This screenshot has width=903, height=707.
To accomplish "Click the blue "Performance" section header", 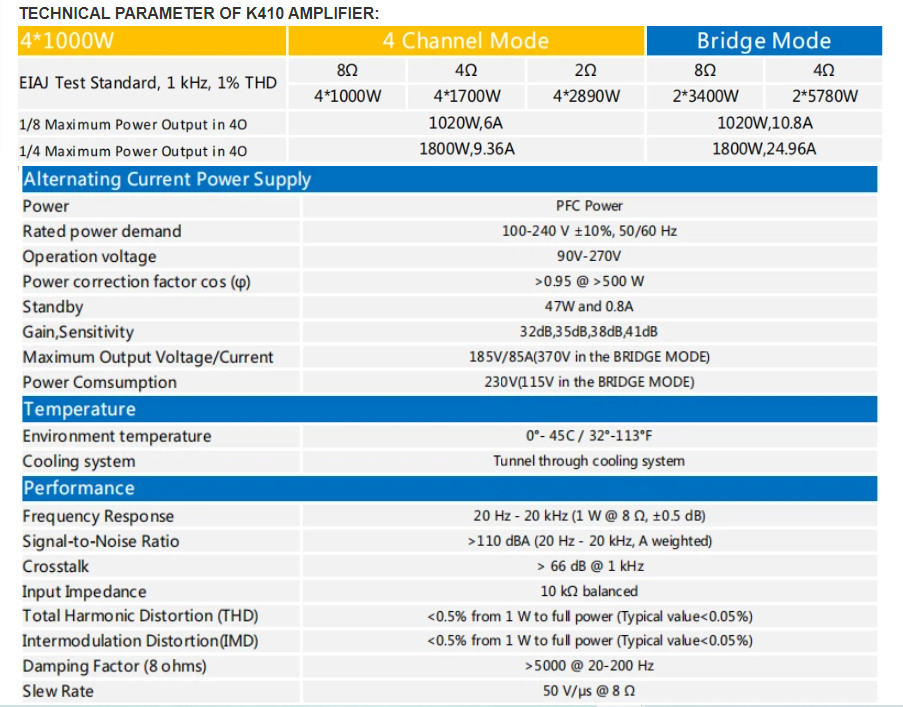I will [x=78, y=488].
